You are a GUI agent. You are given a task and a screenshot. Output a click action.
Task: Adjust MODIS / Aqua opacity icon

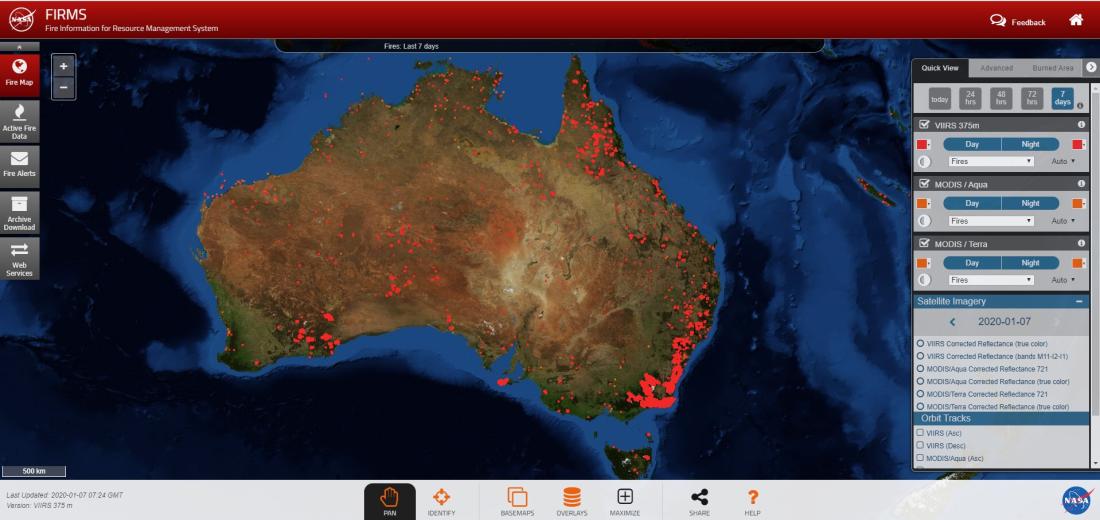[924, 221]
